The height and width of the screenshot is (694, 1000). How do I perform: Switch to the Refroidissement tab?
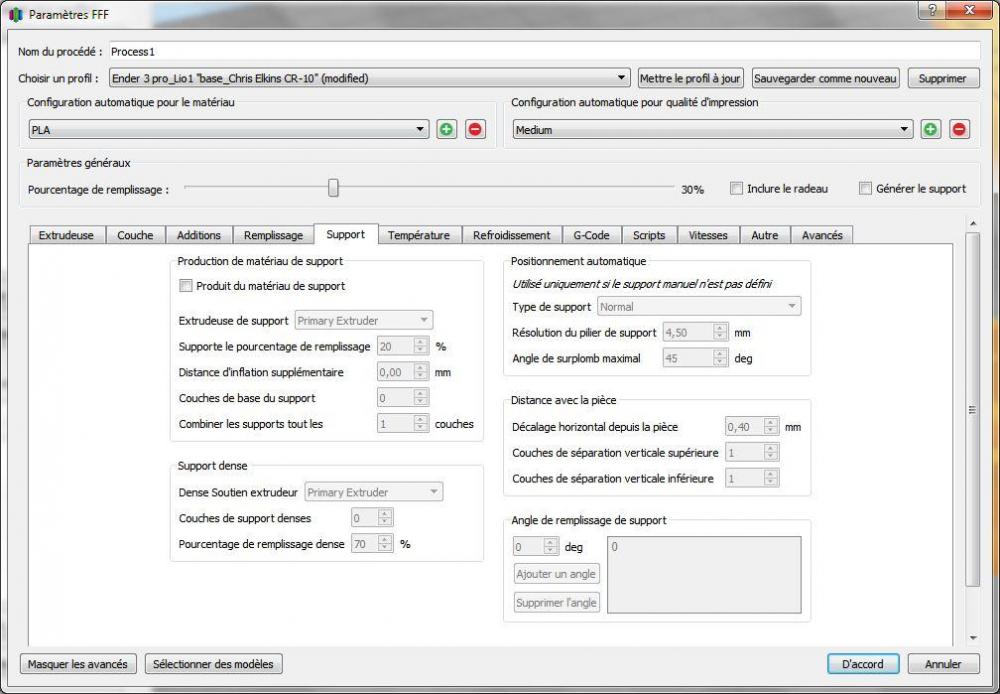pos(511,235)
